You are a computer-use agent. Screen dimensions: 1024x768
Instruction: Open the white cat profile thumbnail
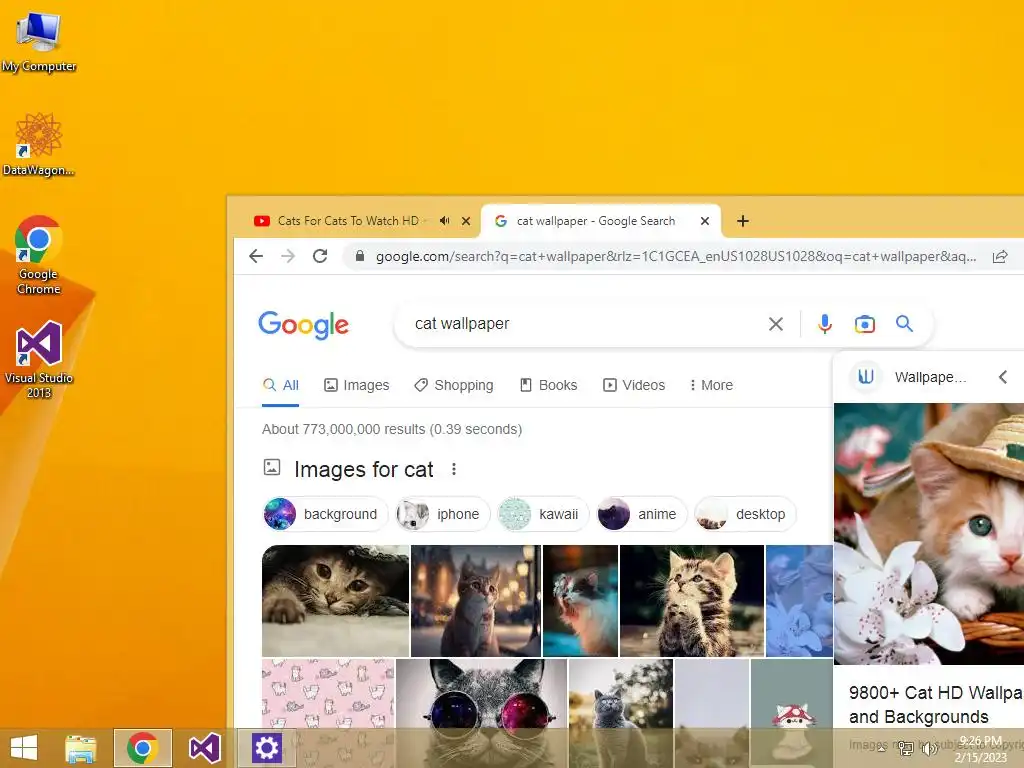click(x=581, y=601)
